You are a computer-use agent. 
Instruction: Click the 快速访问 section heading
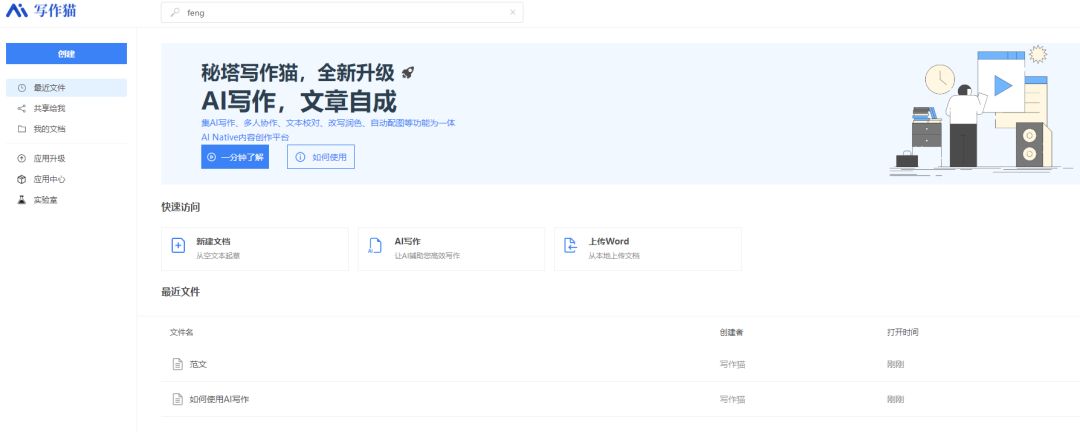pyautogui.click(x=180, y=207)
